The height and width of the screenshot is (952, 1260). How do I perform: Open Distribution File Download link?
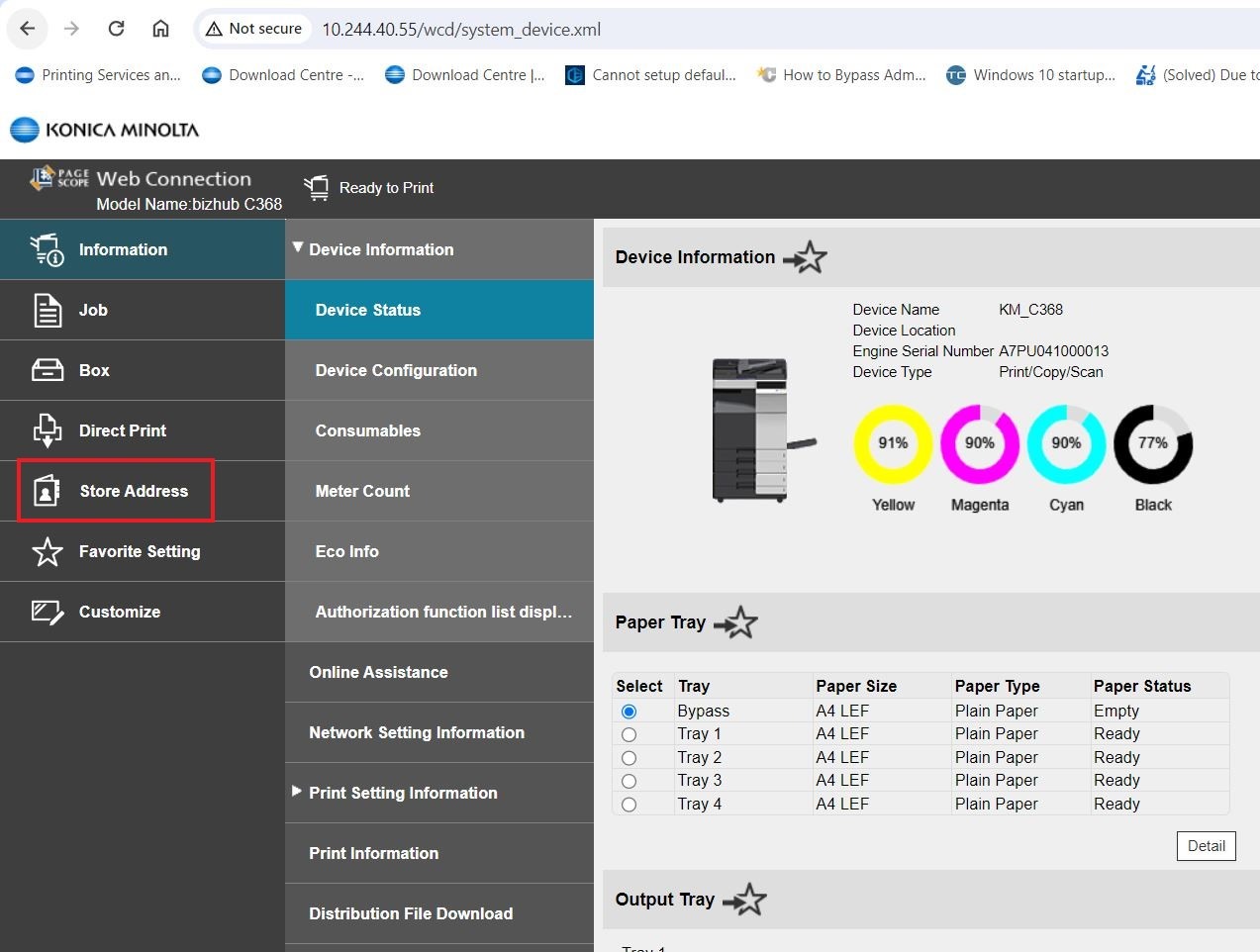tap(410, 913)
